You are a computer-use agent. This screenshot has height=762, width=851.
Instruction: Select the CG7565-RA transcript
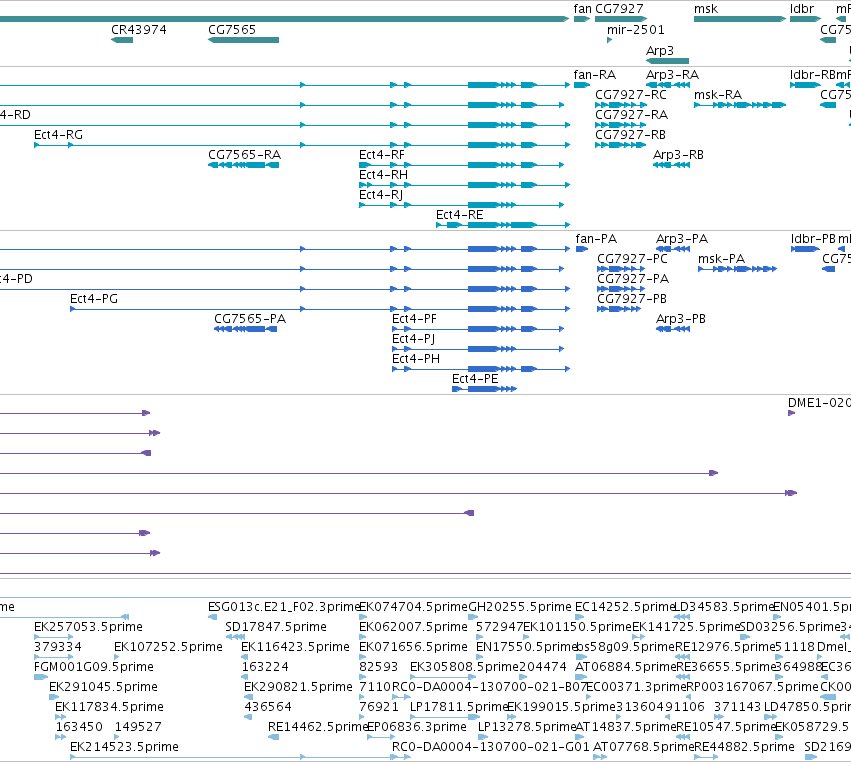pos(243,165)
